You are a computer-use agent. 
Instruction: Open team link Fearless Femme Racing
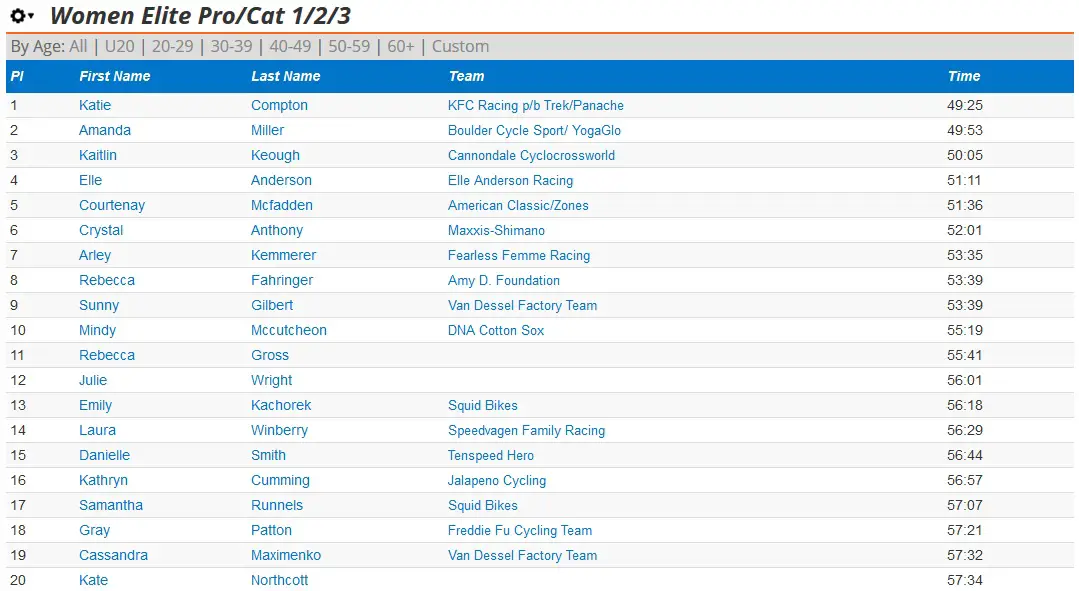point(519,255)
